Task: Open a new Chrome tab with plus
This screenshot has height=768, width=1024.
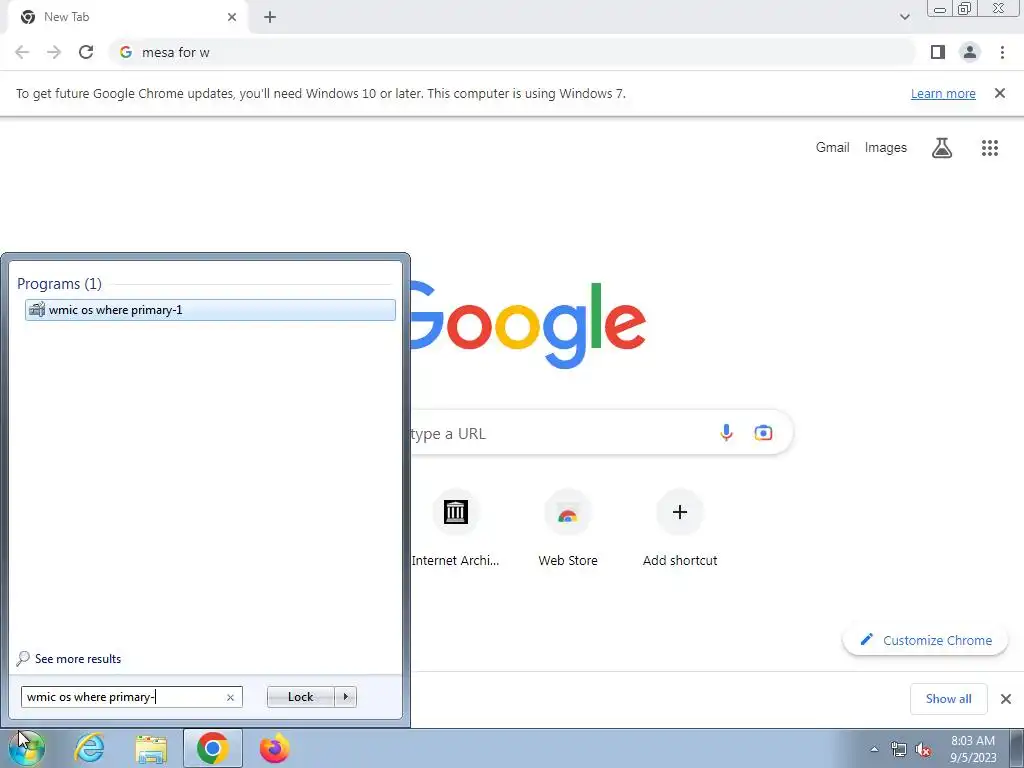Action: pos(270,17)
